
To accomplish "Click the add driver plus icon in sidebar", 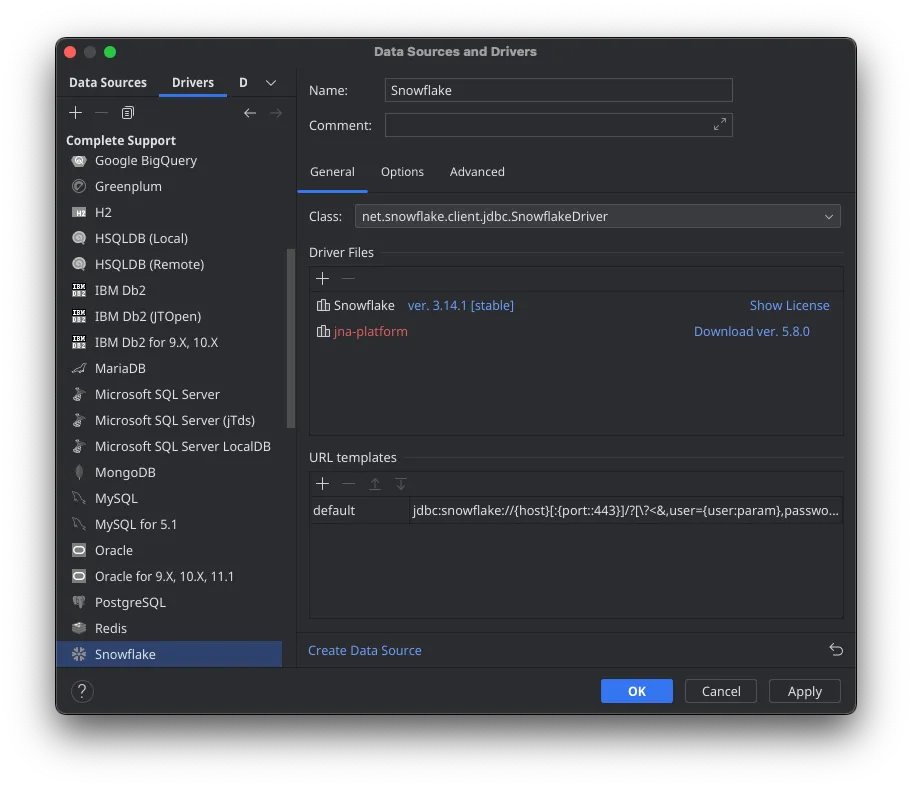I will pos(75,113).
